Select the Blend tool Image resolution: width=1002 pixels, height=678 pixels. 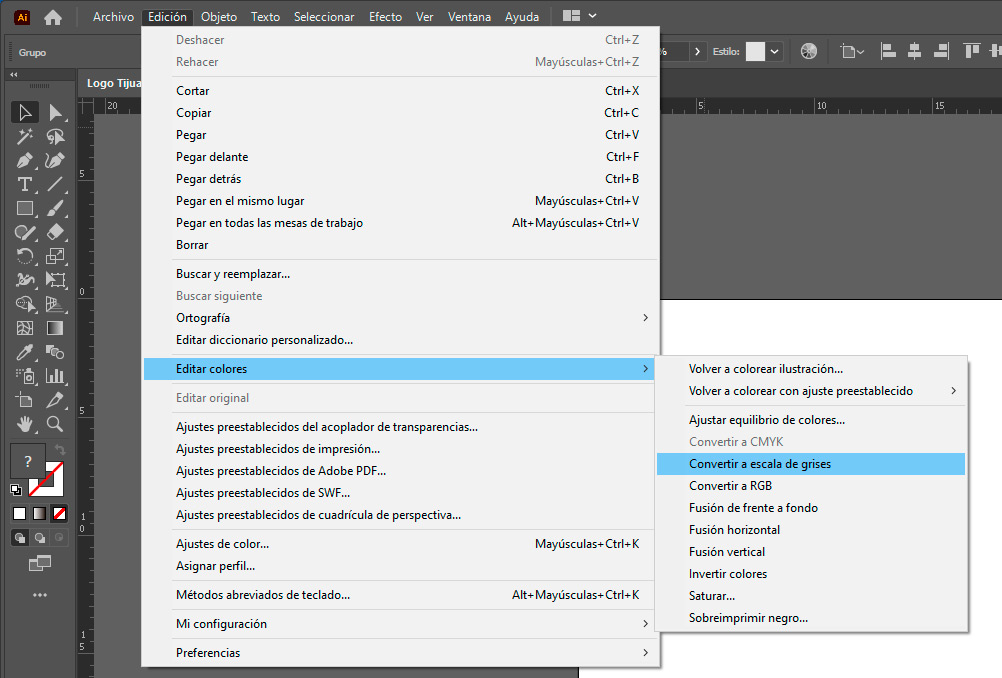point(55,352)
